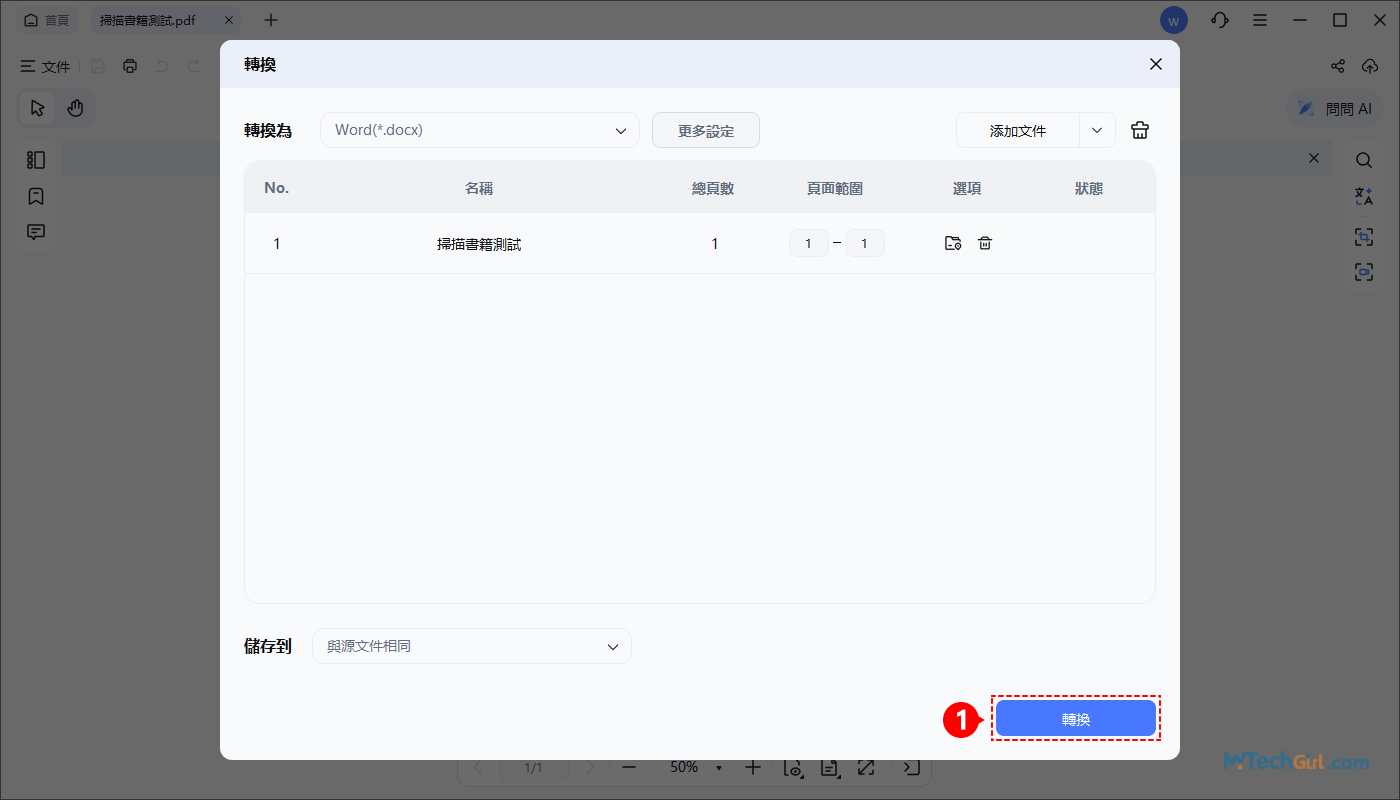The height and width of the screenshot is (800, 1400).
Task: Open the 轉換為 Word(*.docx) format dropdown
Action: point(480,130)
